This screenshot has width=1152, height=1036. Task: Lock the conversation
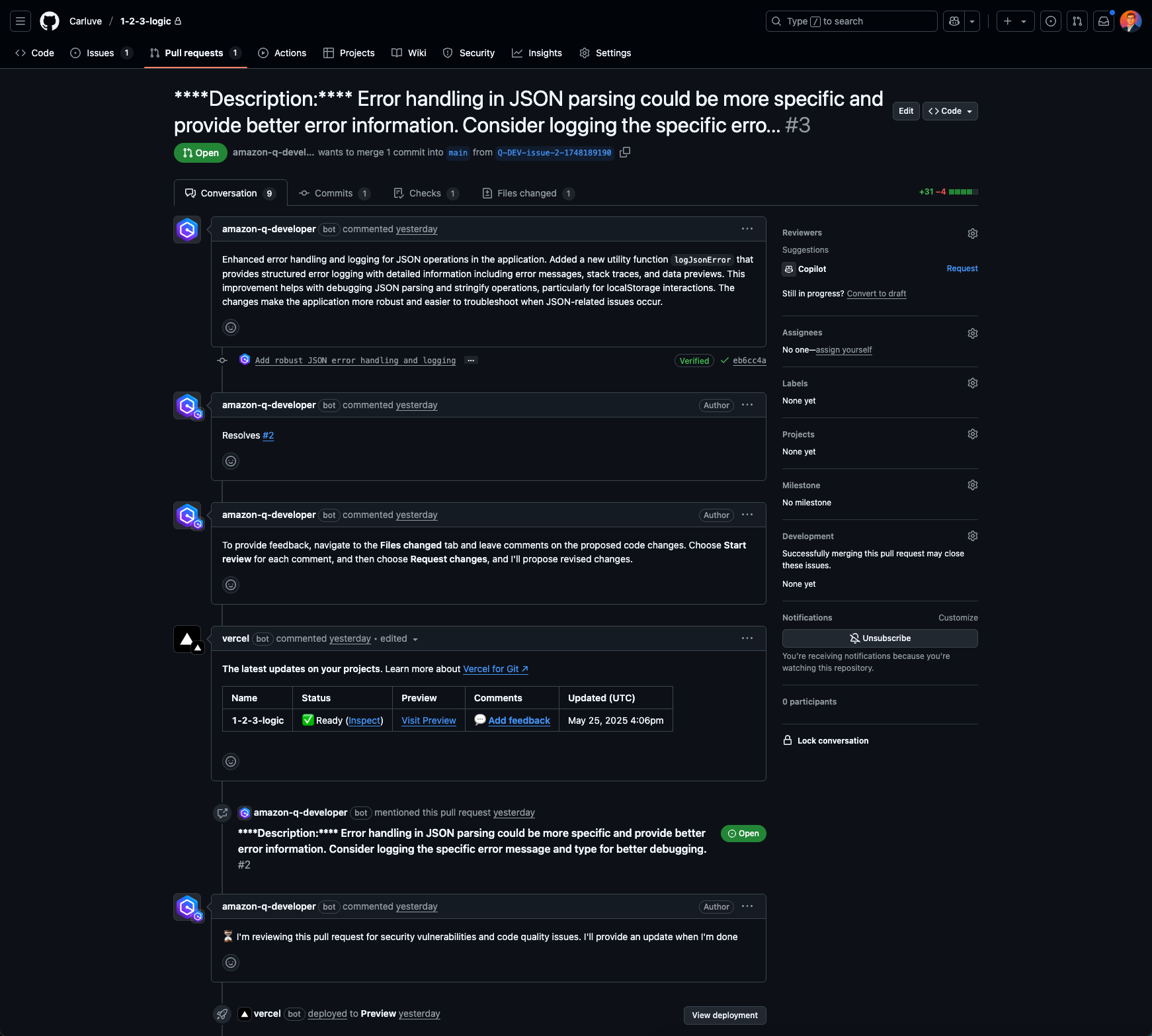pyautogui.click(x=825, y=740)
